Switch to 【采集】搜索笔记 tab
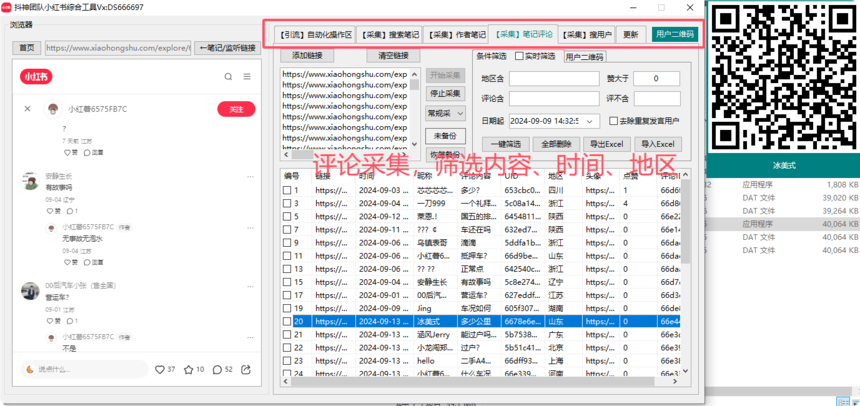Viewport: 860px width, 406px height. (x=389, y=35)
